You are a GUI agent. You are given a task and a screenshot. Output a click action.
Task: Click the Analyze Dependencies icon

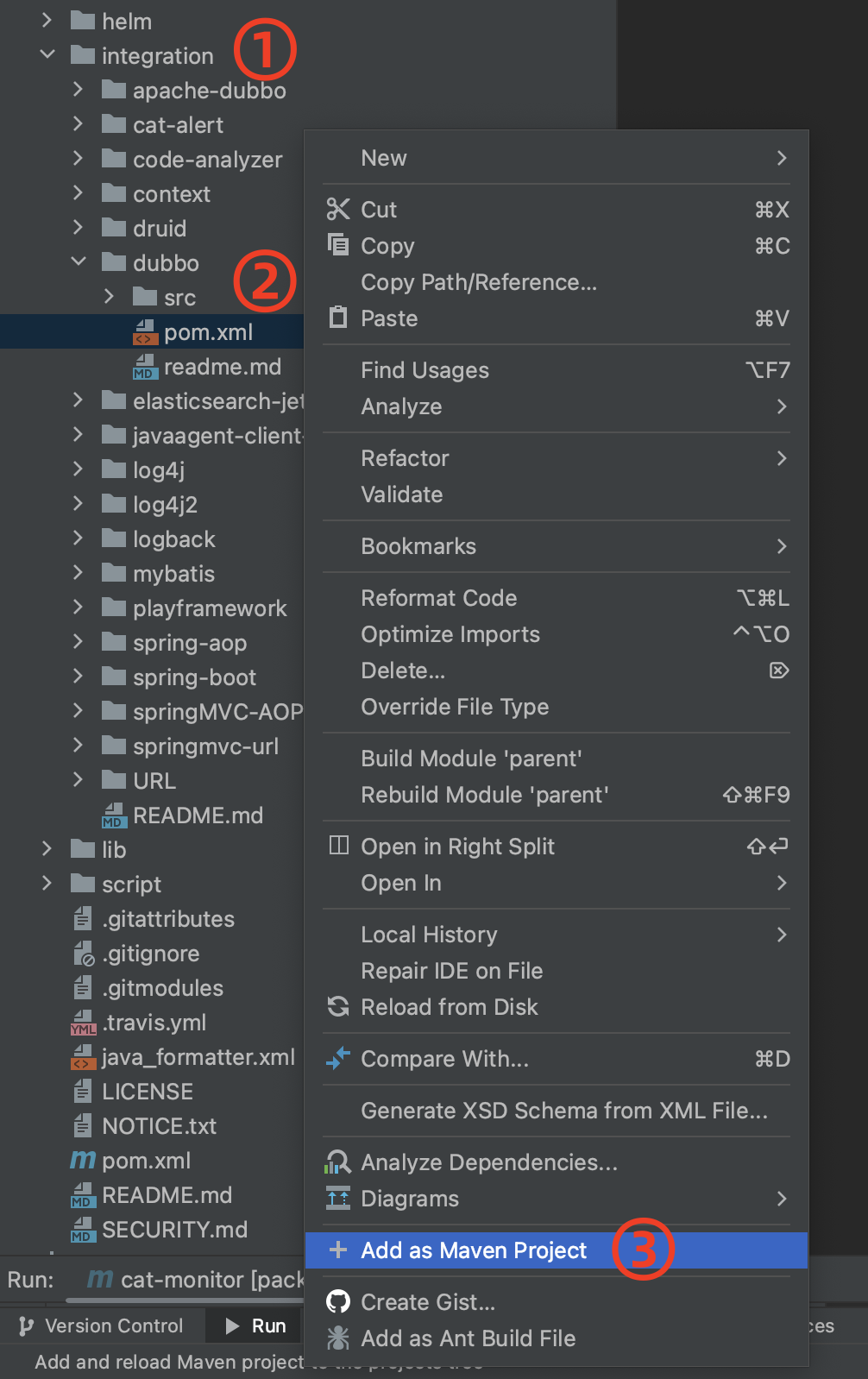click(337, 1162)
